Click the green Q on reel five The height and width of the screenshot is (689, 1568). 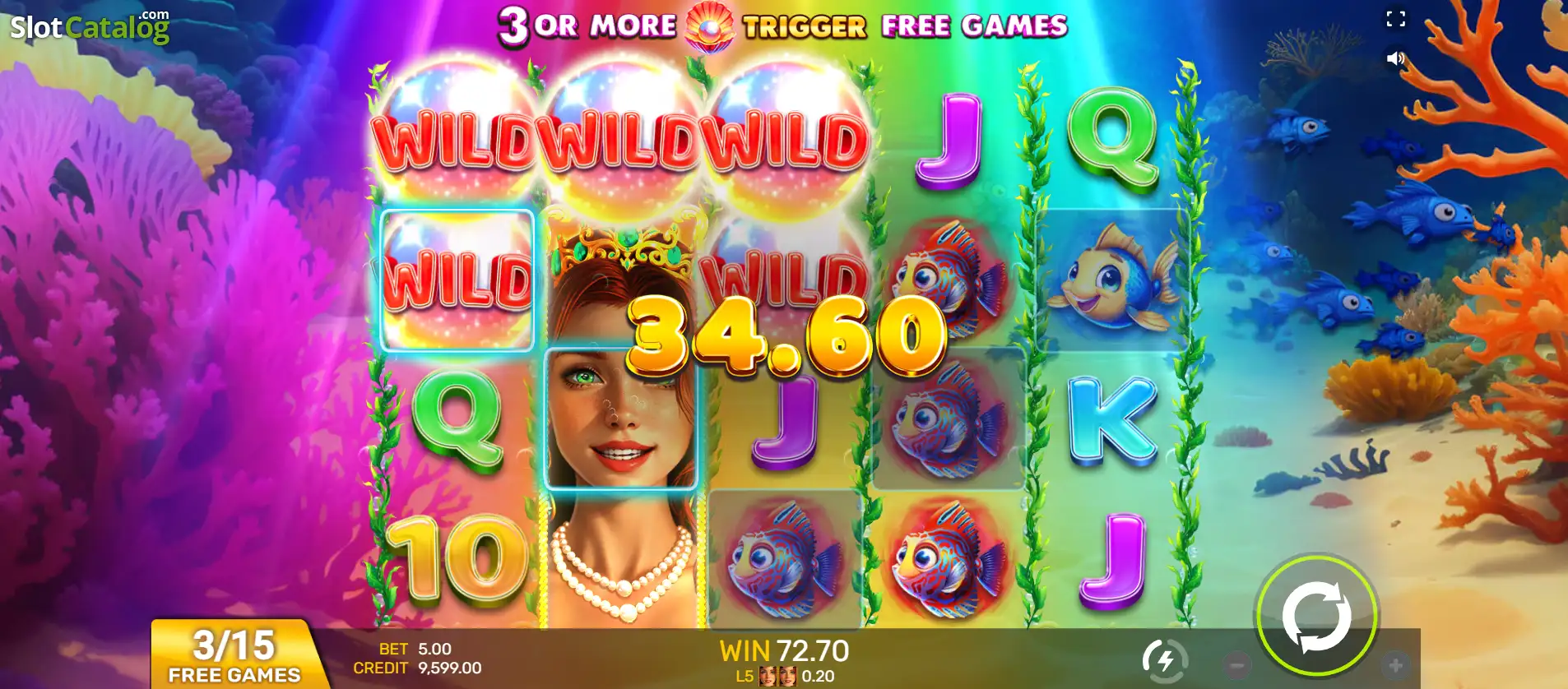tap(1113, 140)
